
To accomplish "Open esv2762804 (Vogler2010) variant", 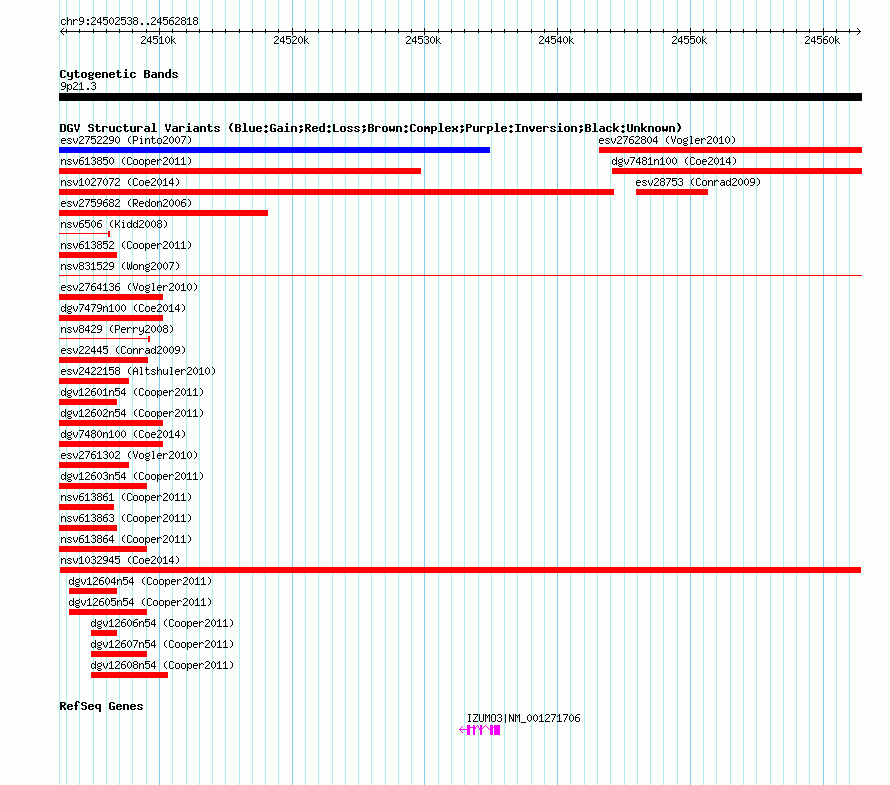I will click(x=667, y=140).
